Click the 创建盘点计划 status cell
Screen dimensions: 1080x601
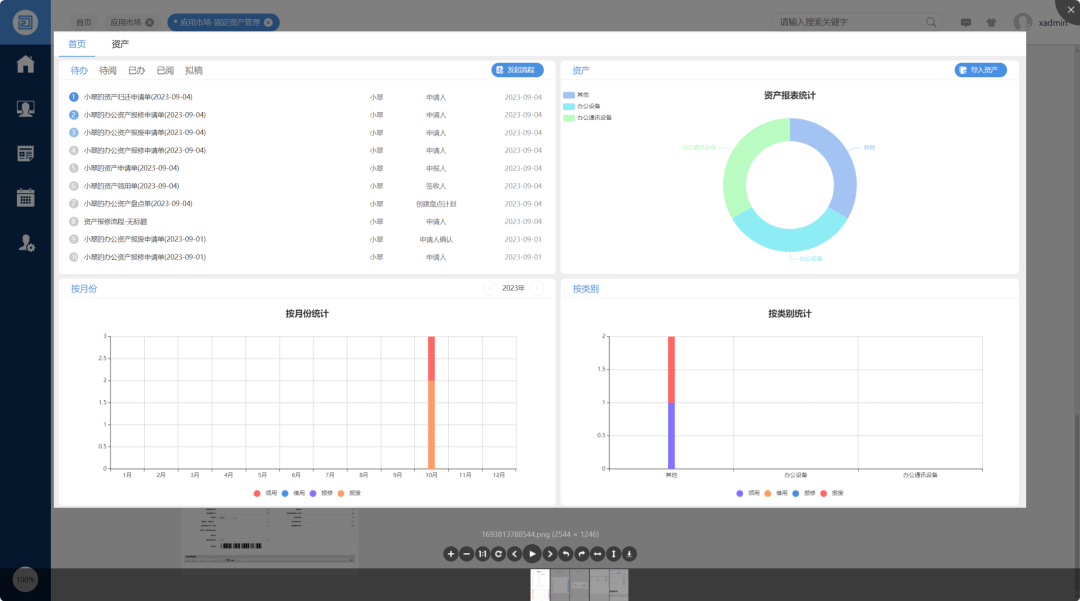click(436, 204)
